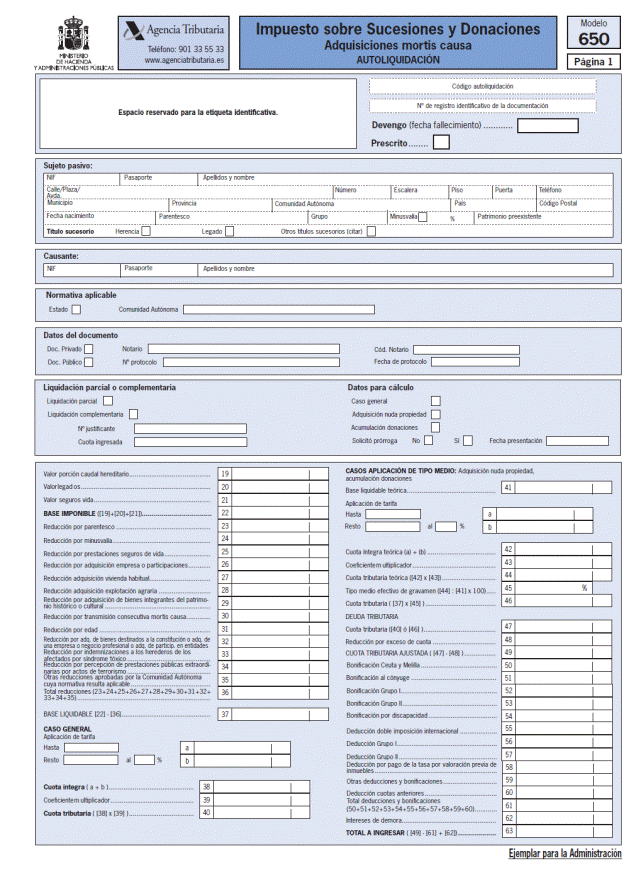The image size is (642, 877).
Task: Select the Doc. Privado checkbox
Action: (88, 349)
